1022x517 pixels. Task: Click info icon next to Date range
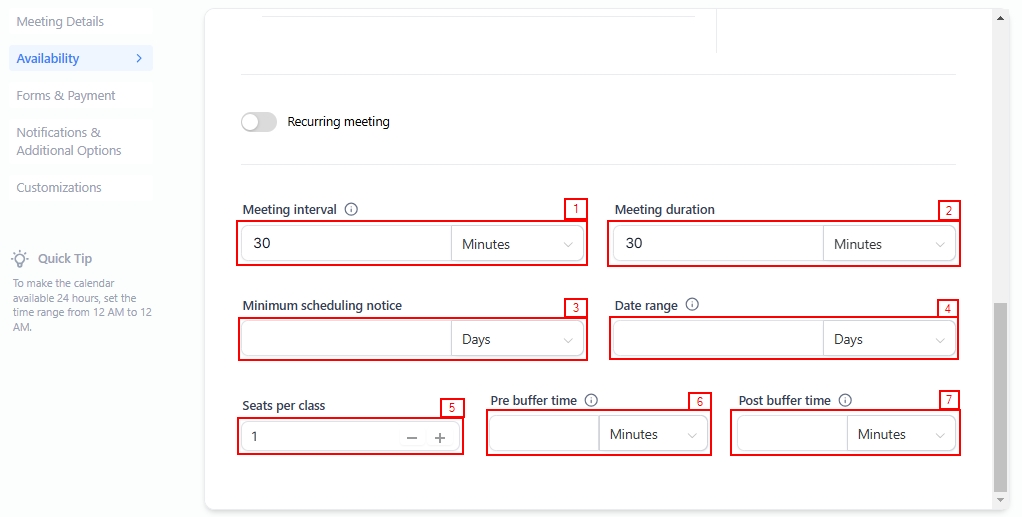point(692,305)
